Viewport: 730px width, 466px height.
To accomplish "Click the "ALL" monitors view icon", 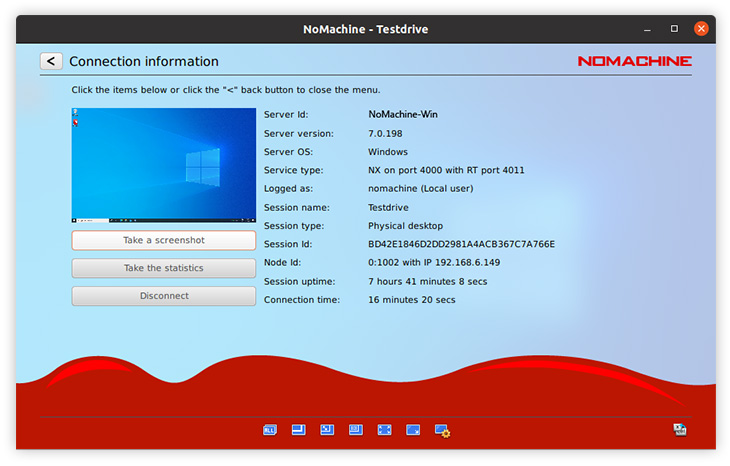I will pos(270,430).
